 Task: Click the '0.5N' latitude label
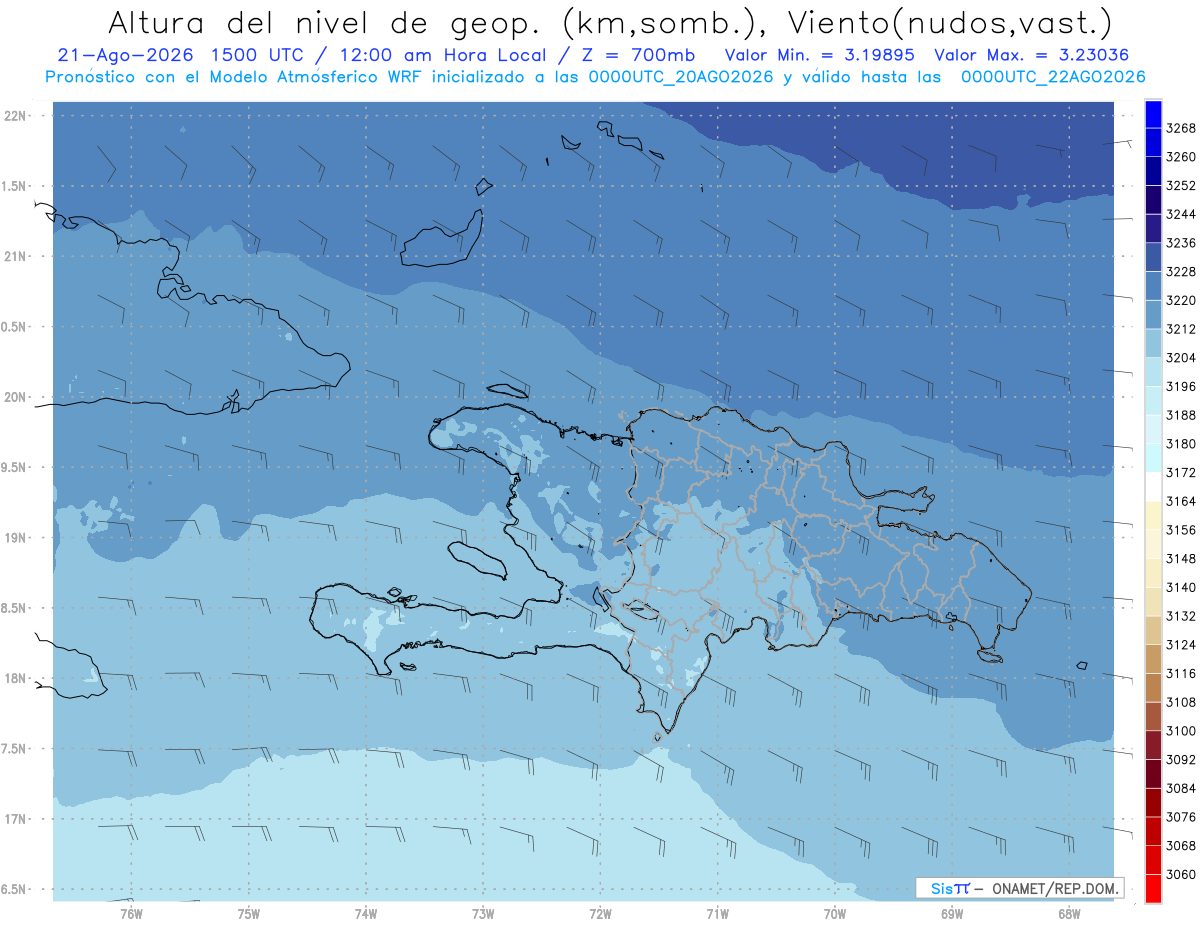point(15,327)
